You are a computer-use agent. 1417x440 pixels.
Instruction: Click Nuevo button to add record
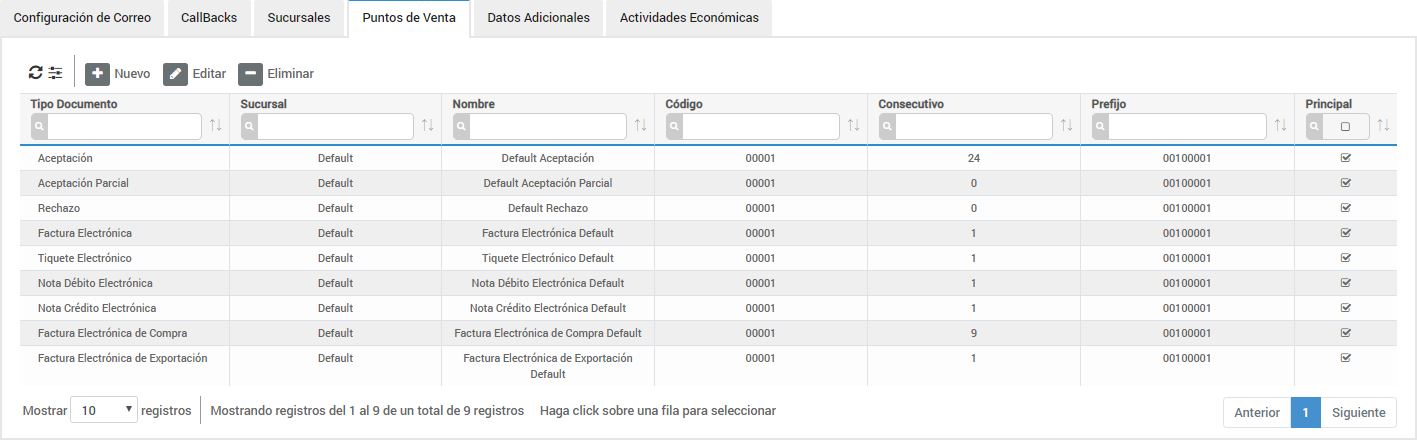118,74
